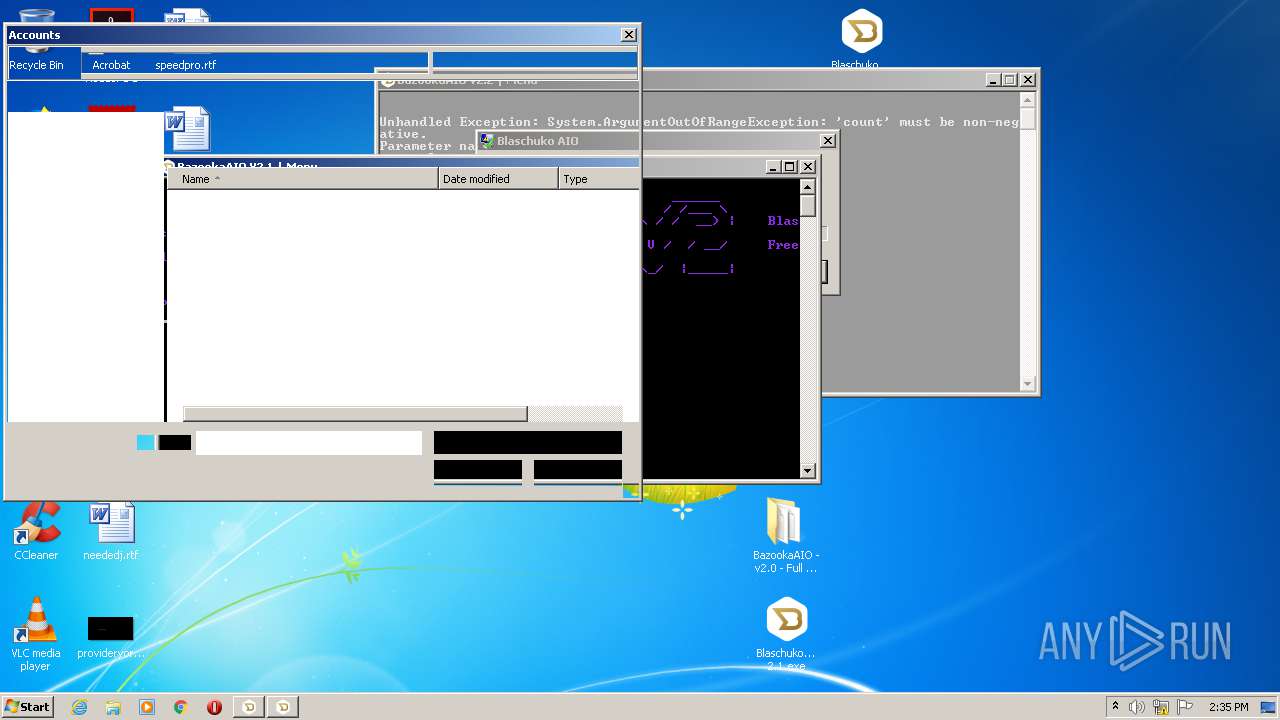Close the Blaschuko AIO dialog
Viewport: 1280px width, 720px height.
[x=827, y=141]
